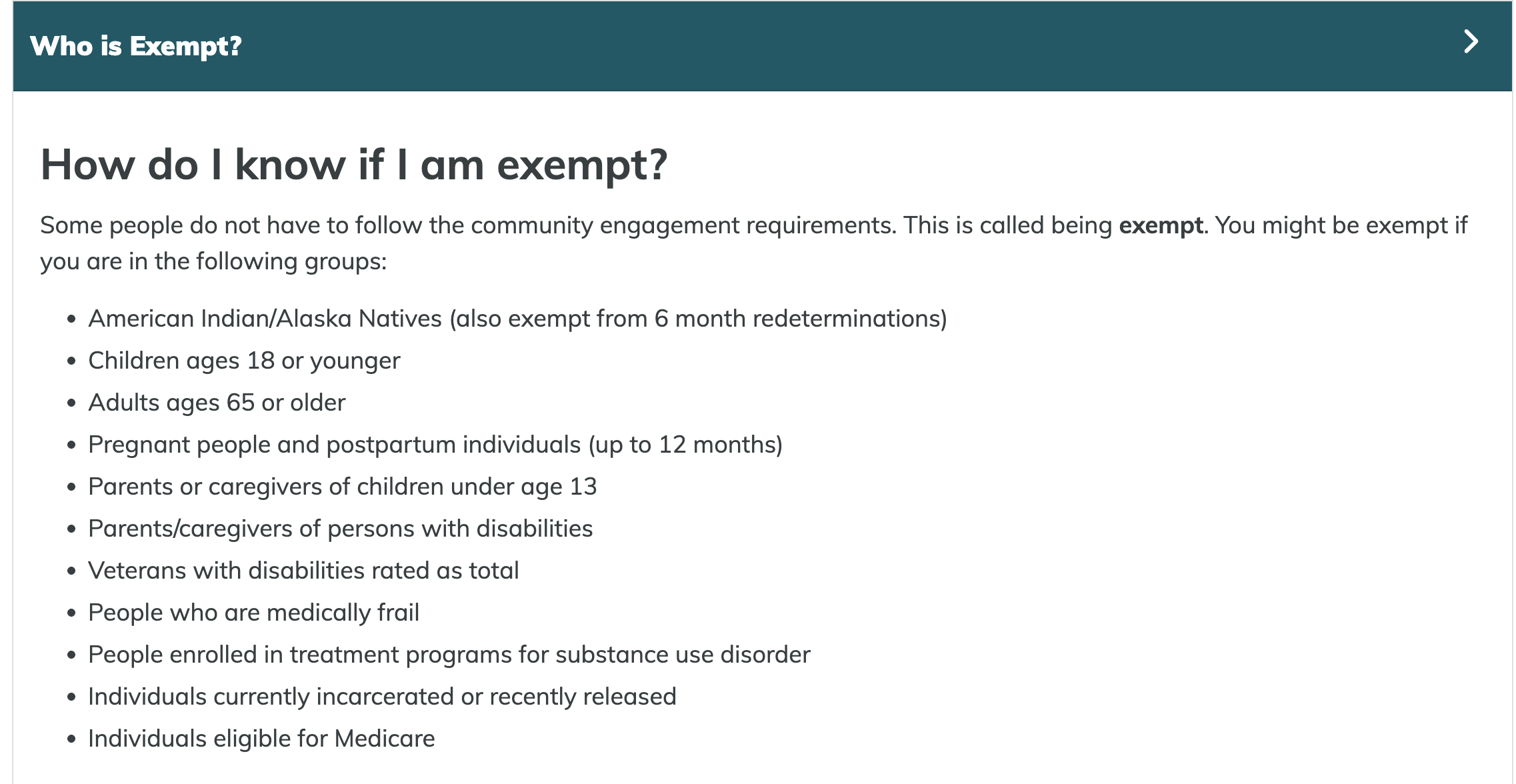
Task: Collapse the "Who is Exempt?" accordion section
Action: click(x=136, y=46)
